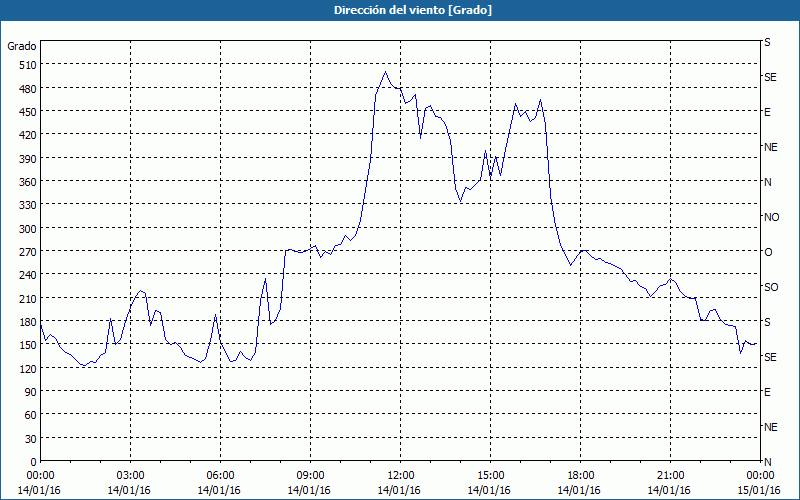Select the Grado axis unit label
Viewport: 800px width, 500px height.
[22, 46]
